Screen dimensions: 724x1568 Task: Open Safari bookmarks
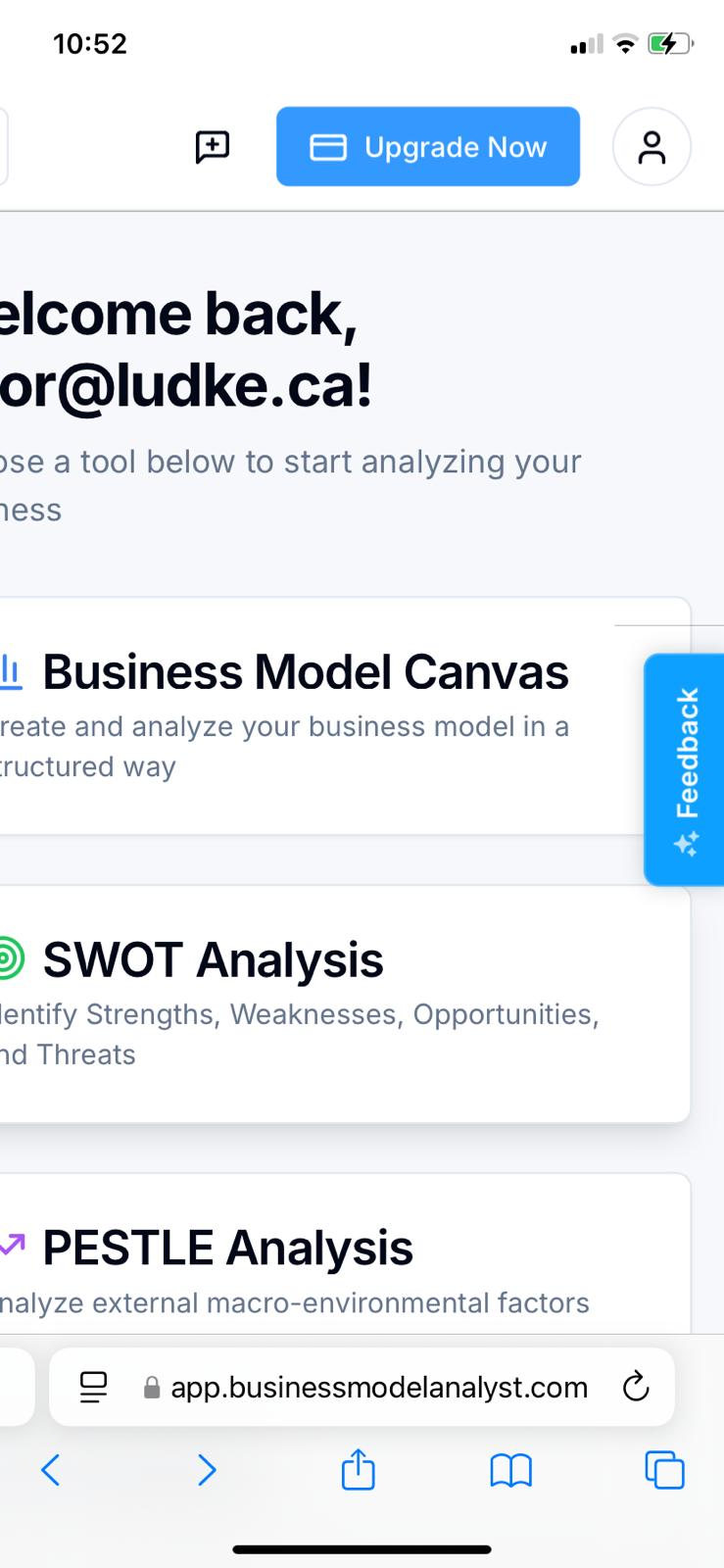[x=510, y=1470]
